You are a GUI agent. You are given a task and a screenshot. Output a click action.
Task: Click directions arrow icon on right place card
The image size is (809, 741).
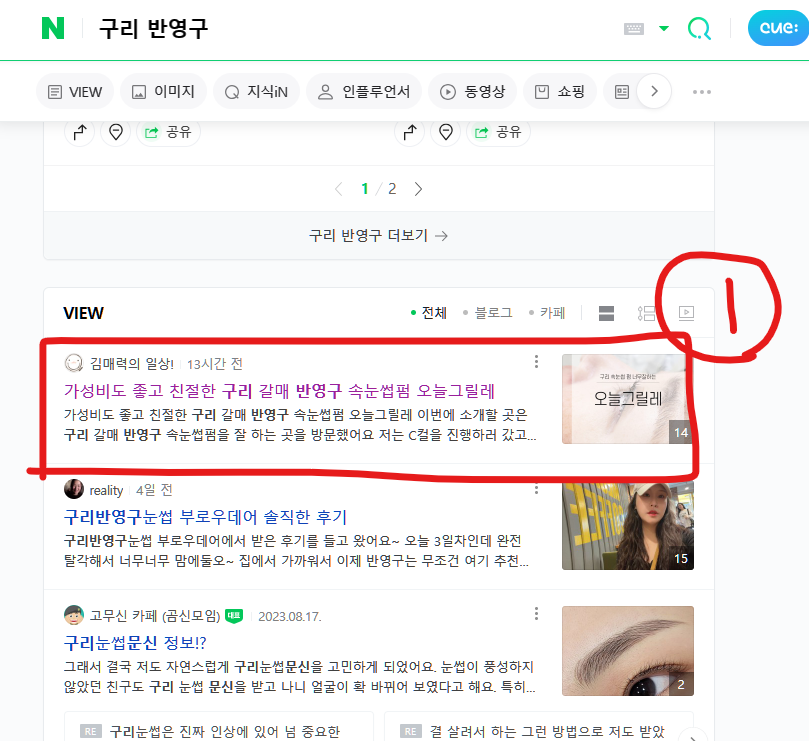coord(410,132)
